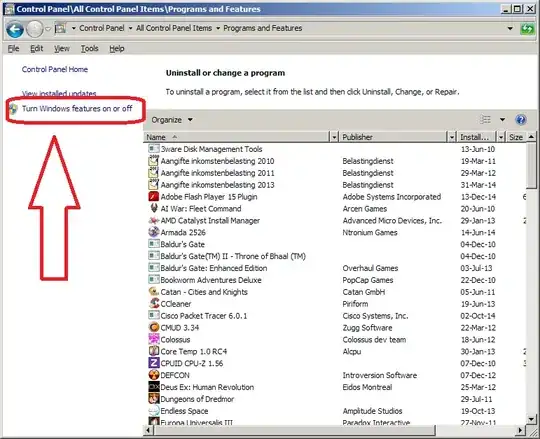This screenshot has height=439, width=540.
Task: Expand the recent pages dropdown arrow
Action: tap(48, 29)
